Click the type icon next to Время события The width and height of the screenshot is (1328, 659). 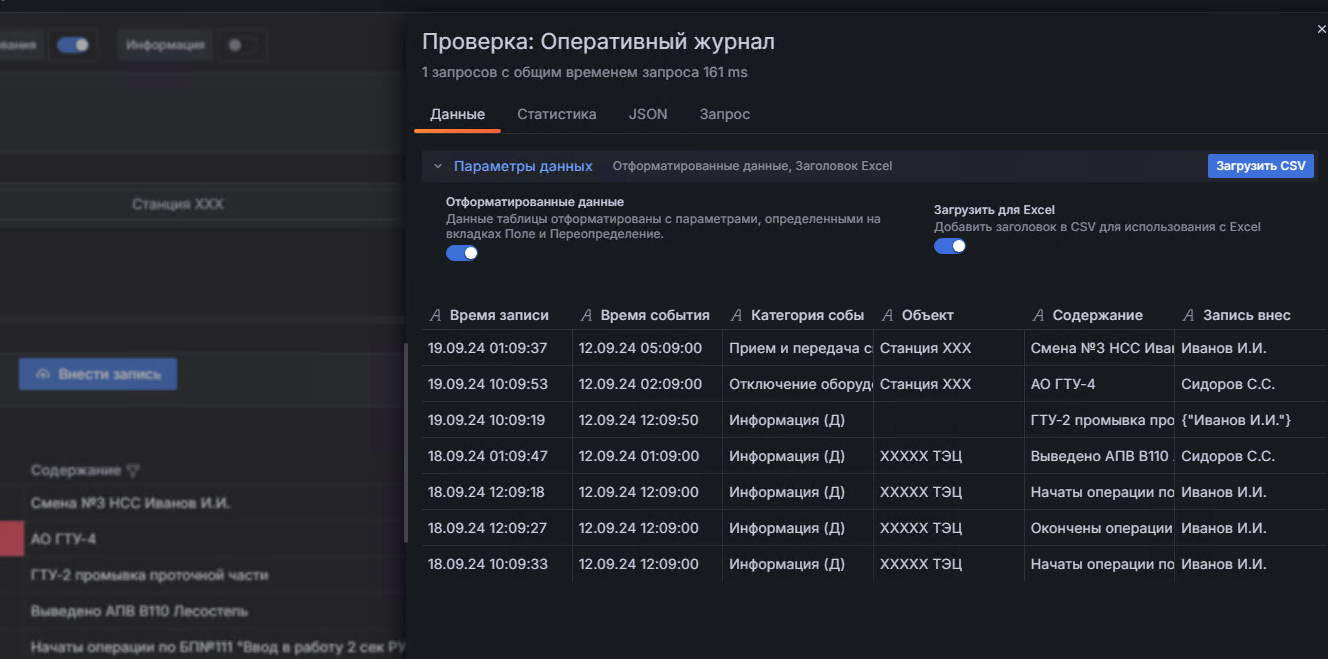586,315
